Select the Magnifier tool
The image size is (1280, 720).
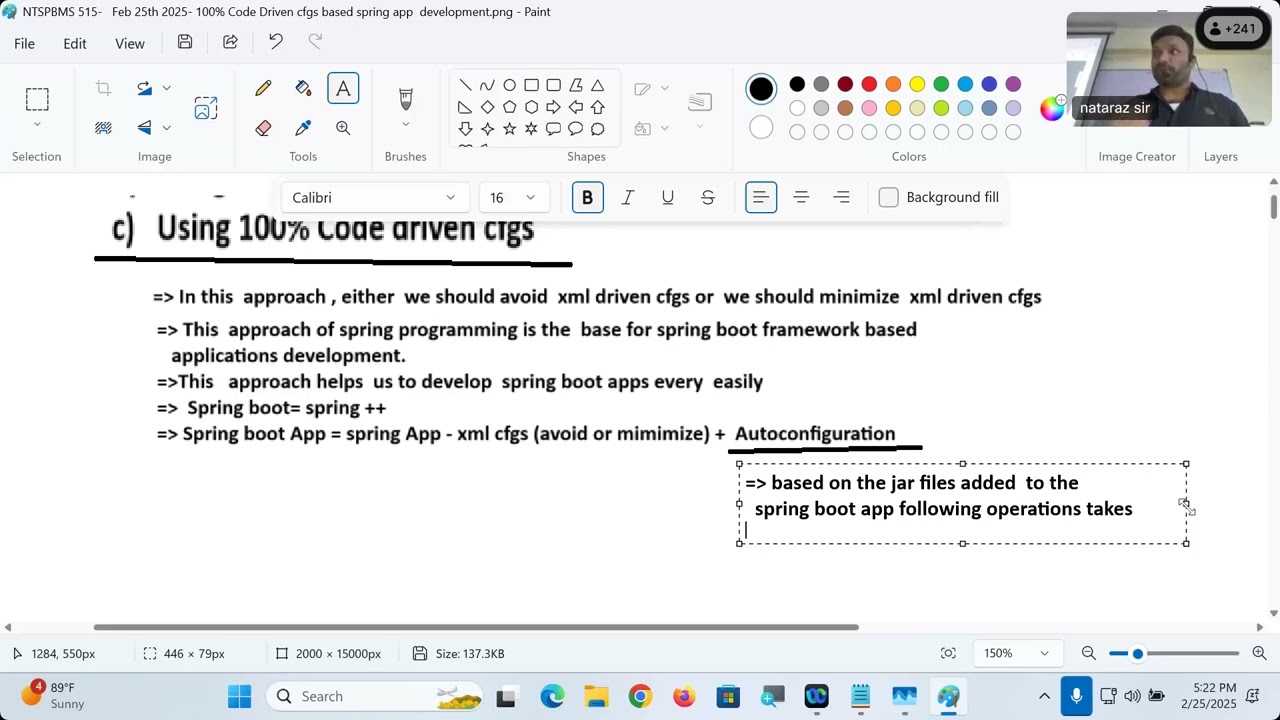[343, 128]
